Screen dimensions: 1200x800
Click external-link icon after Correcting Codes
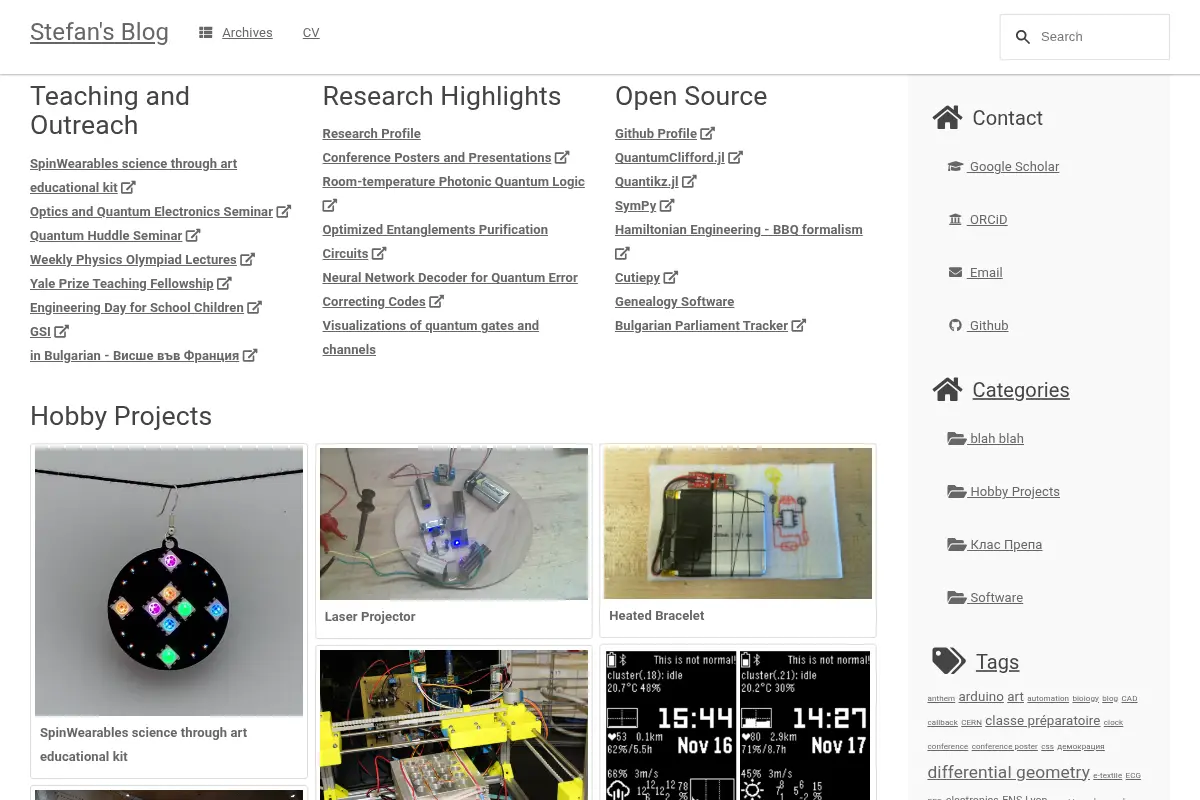[436, 301]
